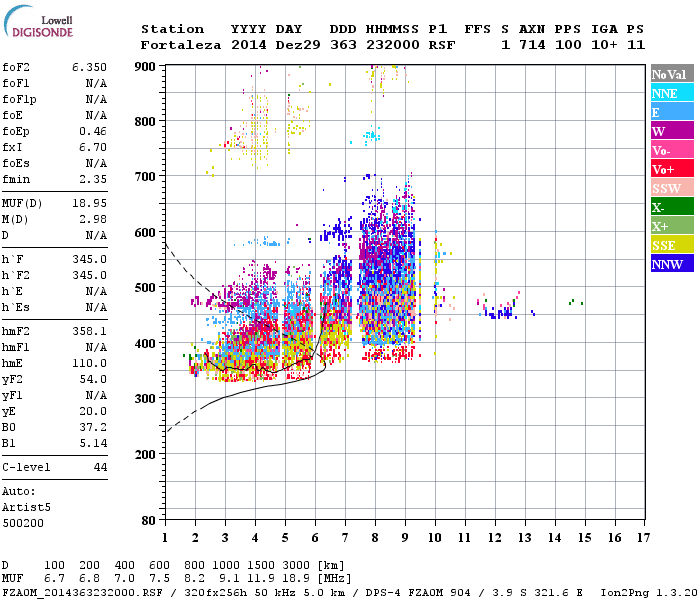The height and width of the screenshot is (600, 700).
Task: Select the SSE legend color swatch
Action: pos(672,245)
